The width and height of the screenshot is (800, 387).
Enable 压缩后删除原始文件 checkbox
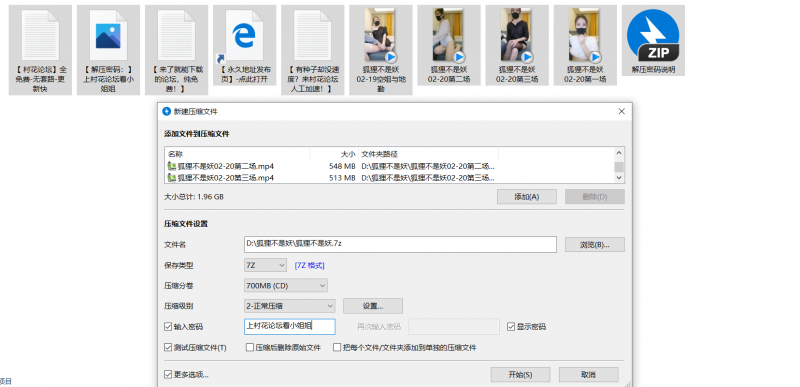250,348
